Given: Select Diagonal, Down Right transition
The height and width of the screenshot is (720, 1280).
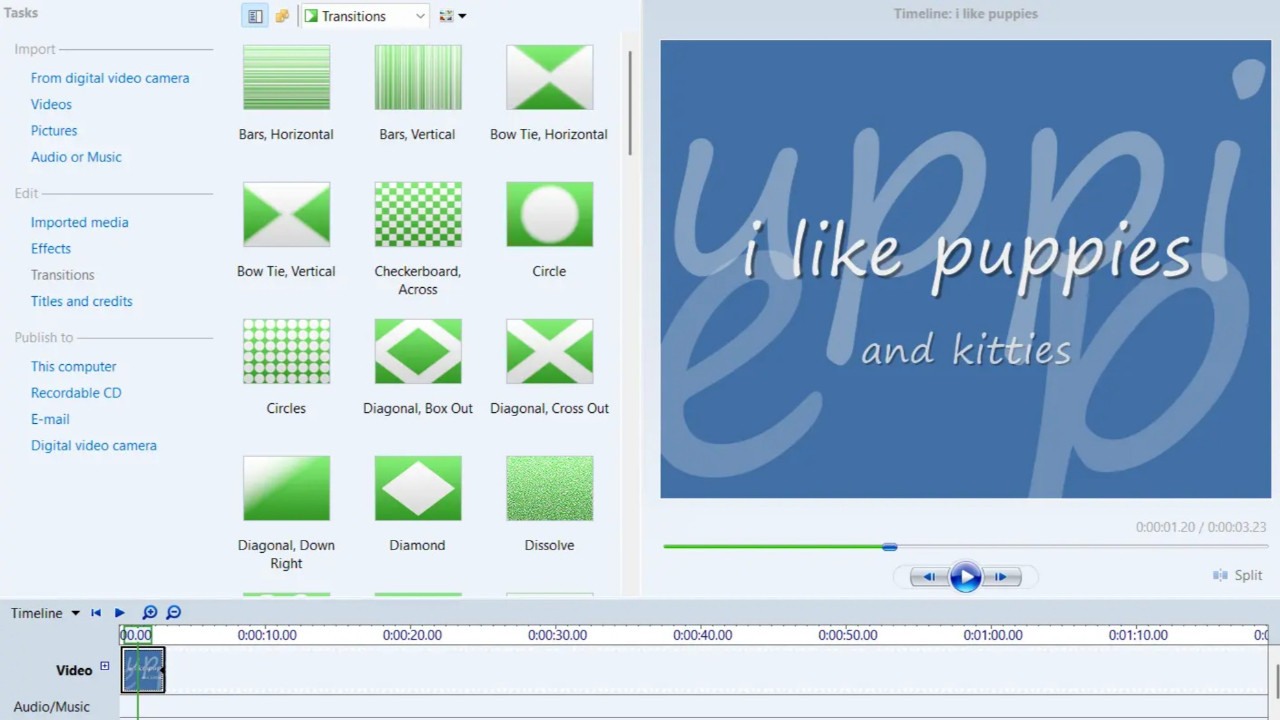Looking at the screenshot, I should click(x=286, y=488).
